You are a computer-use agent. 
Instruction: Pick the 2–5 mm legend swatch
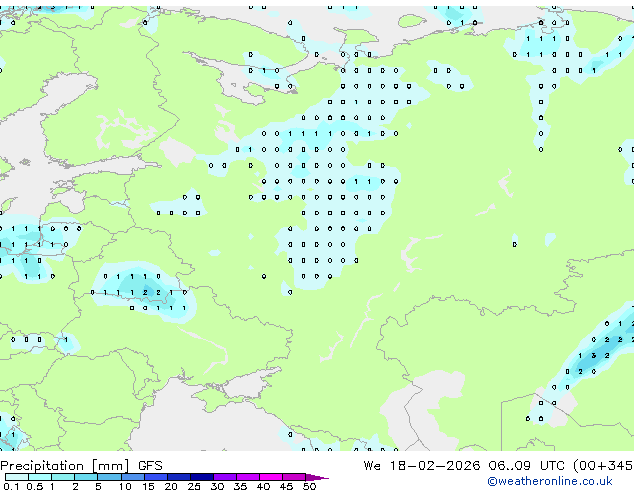pyautogui.click(x=86, y=477)
